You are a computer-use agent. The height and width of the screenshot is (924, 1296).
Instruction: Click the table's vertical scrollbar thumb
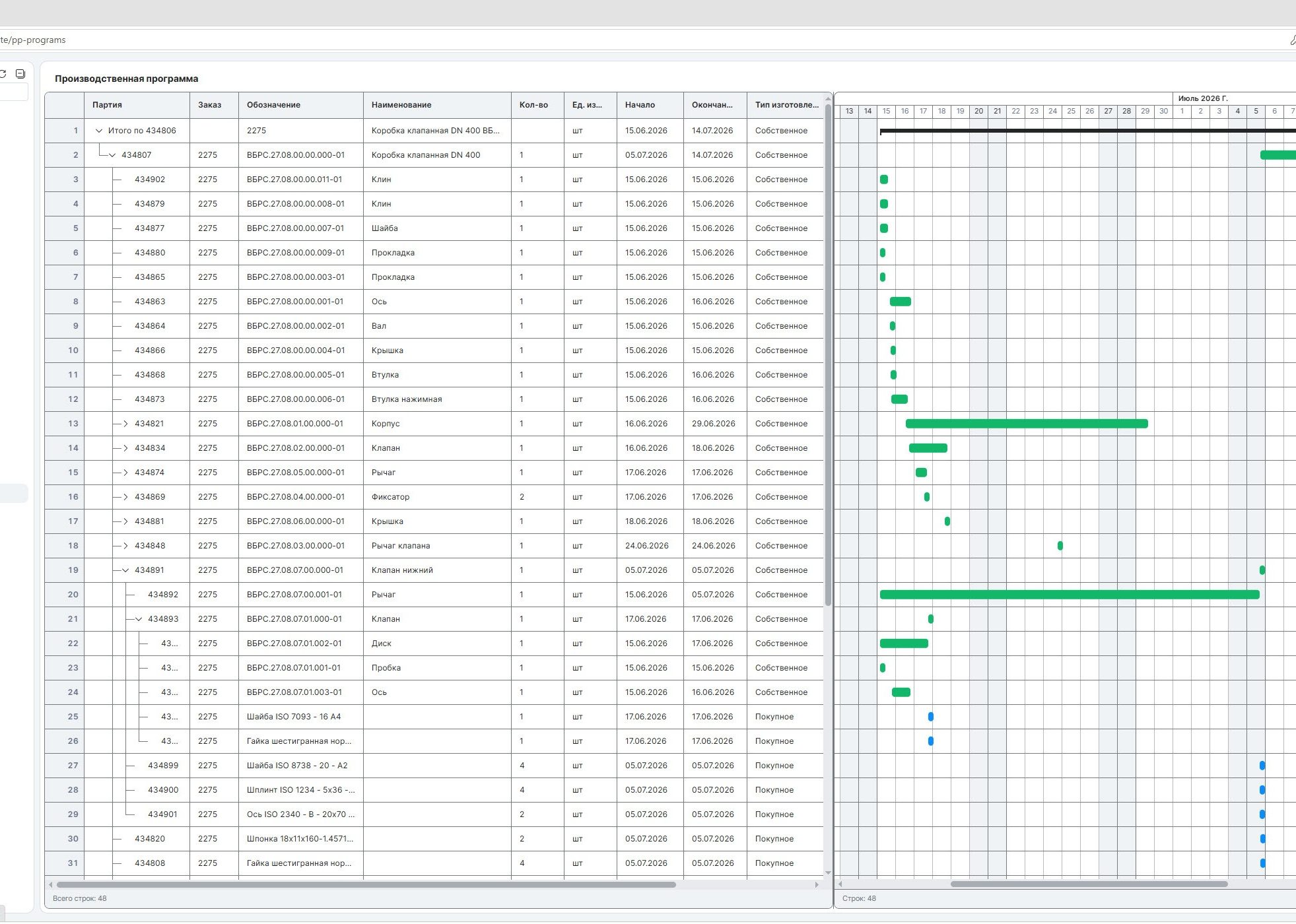[828, 356]
